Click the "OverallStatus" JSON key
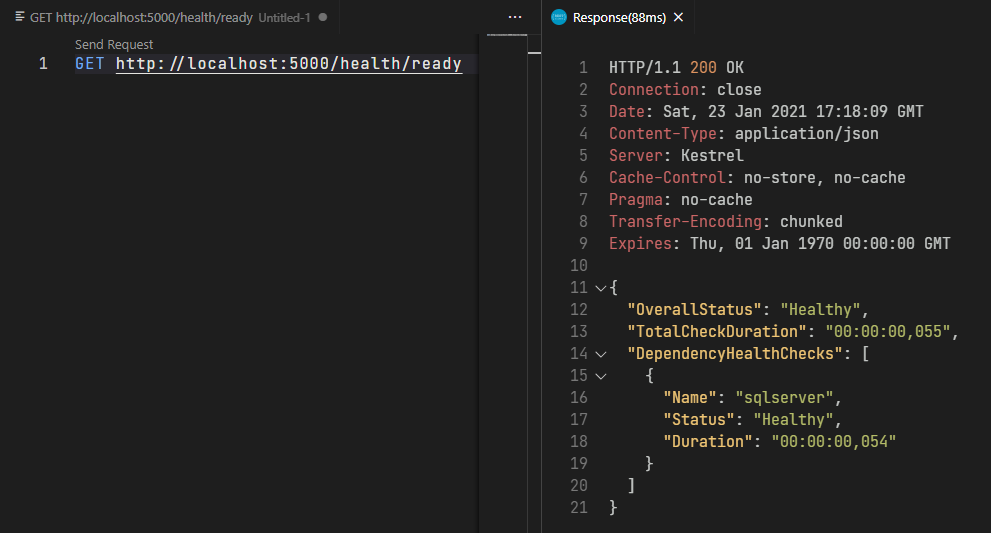 [x=695, y=310]
